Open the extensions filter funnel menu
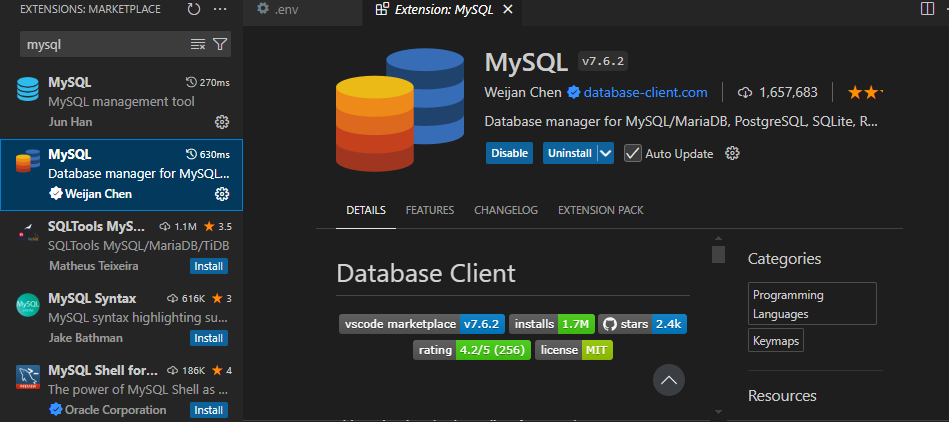 tap(220, 44)
